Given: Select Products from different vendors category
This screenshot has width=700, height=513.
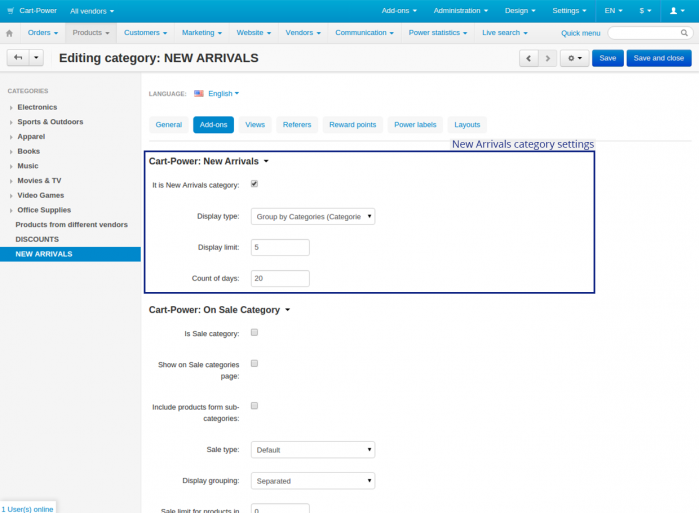Looking at the screenshot, I should (x=70, y=225).
